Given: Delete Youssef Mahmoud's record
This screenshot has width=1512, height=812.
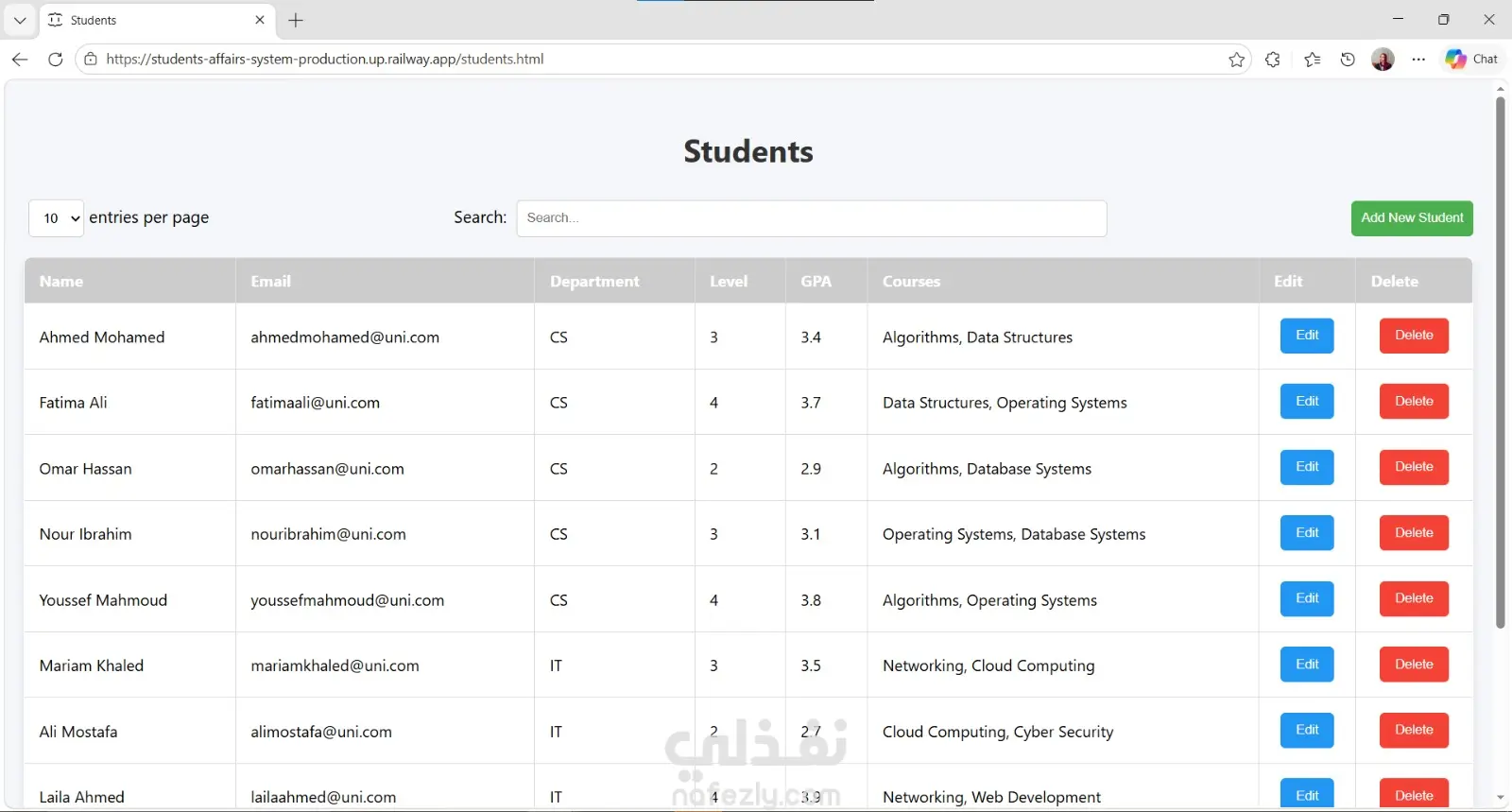Looking at the screenshot, I should [x=1414, y=598].
